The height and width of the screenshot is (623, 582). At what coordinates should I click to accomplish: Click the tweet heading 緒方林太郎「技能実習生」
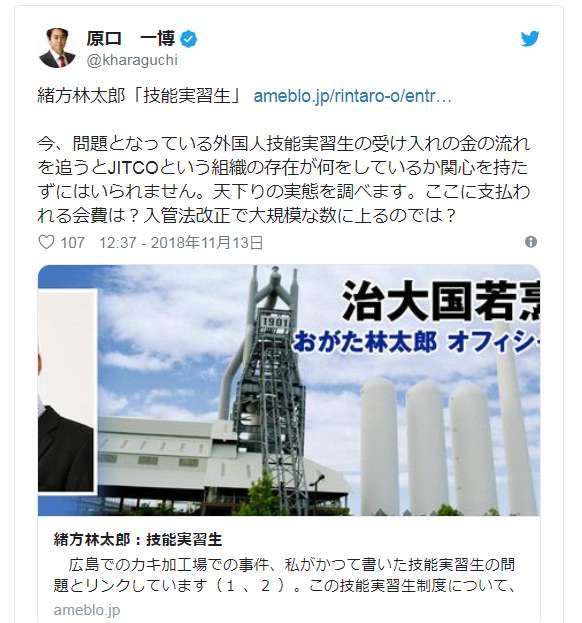pyautogui.click(x=139, y=96)
